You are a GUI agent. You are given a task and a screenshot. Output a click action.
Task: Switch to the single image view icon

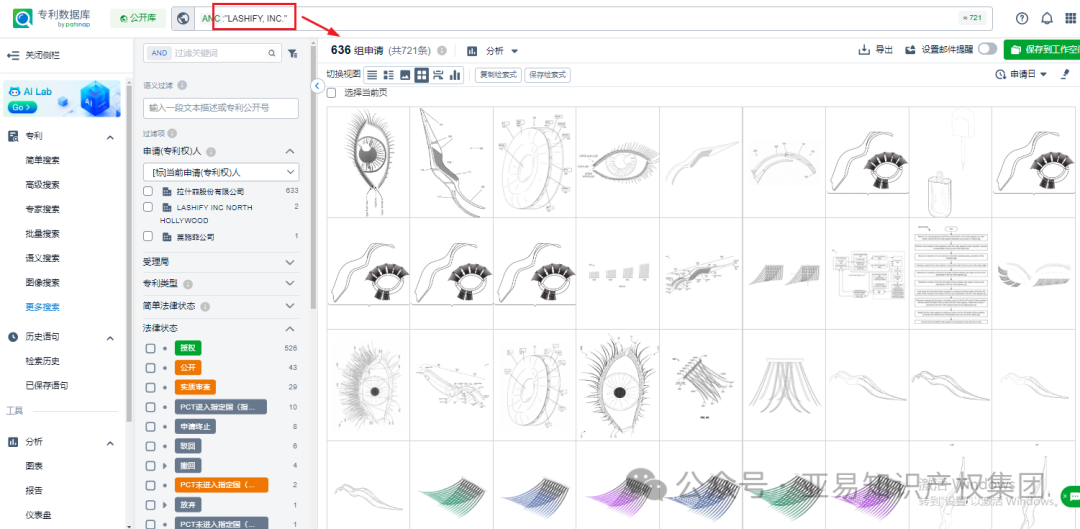tap(405, 75)
